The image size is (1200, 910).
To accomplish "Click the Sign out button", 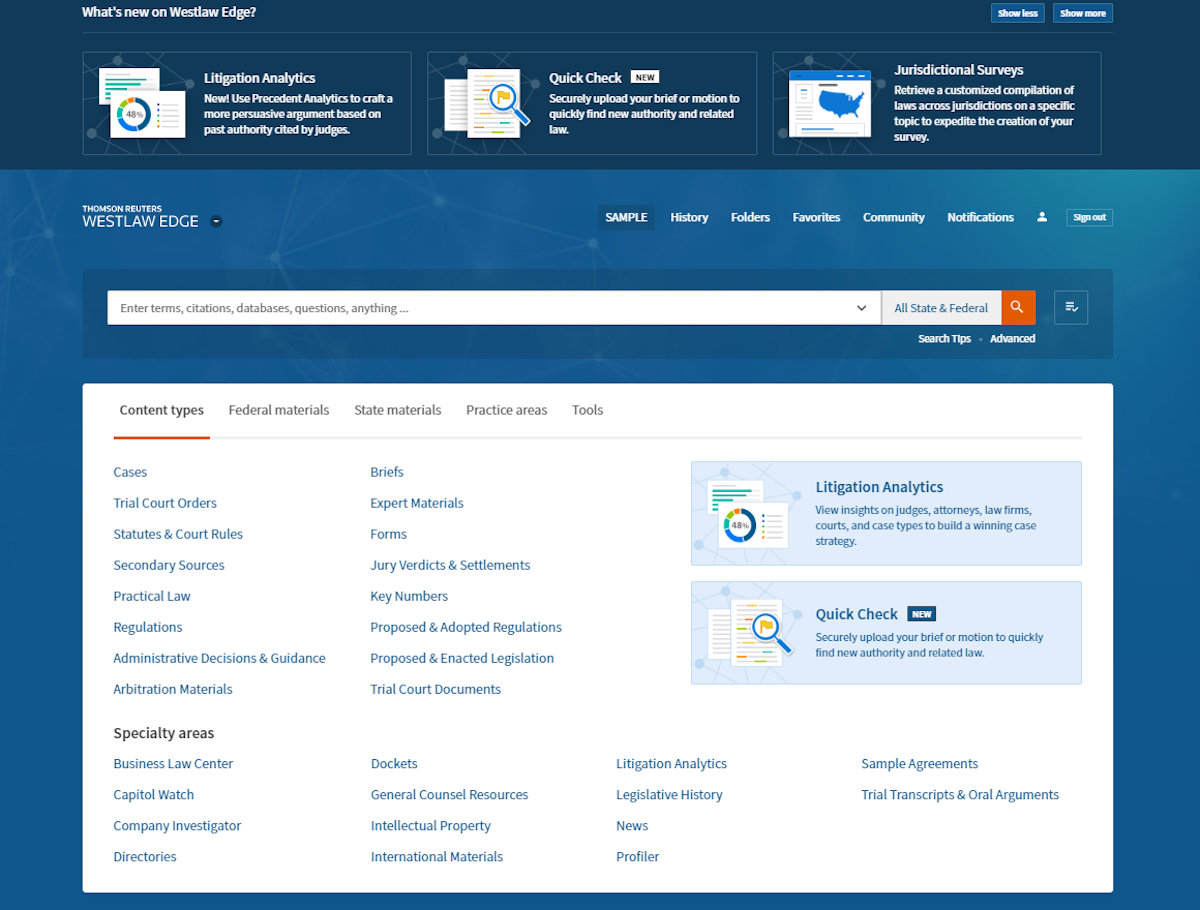I will (1089, 217).
